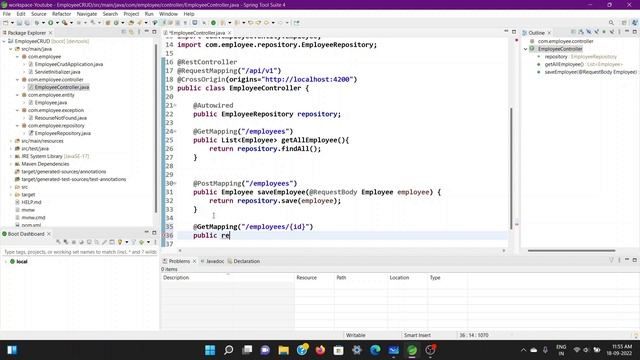Maximize the Outline panel
This screenshot has width=640, height=360.
(634, 32)
